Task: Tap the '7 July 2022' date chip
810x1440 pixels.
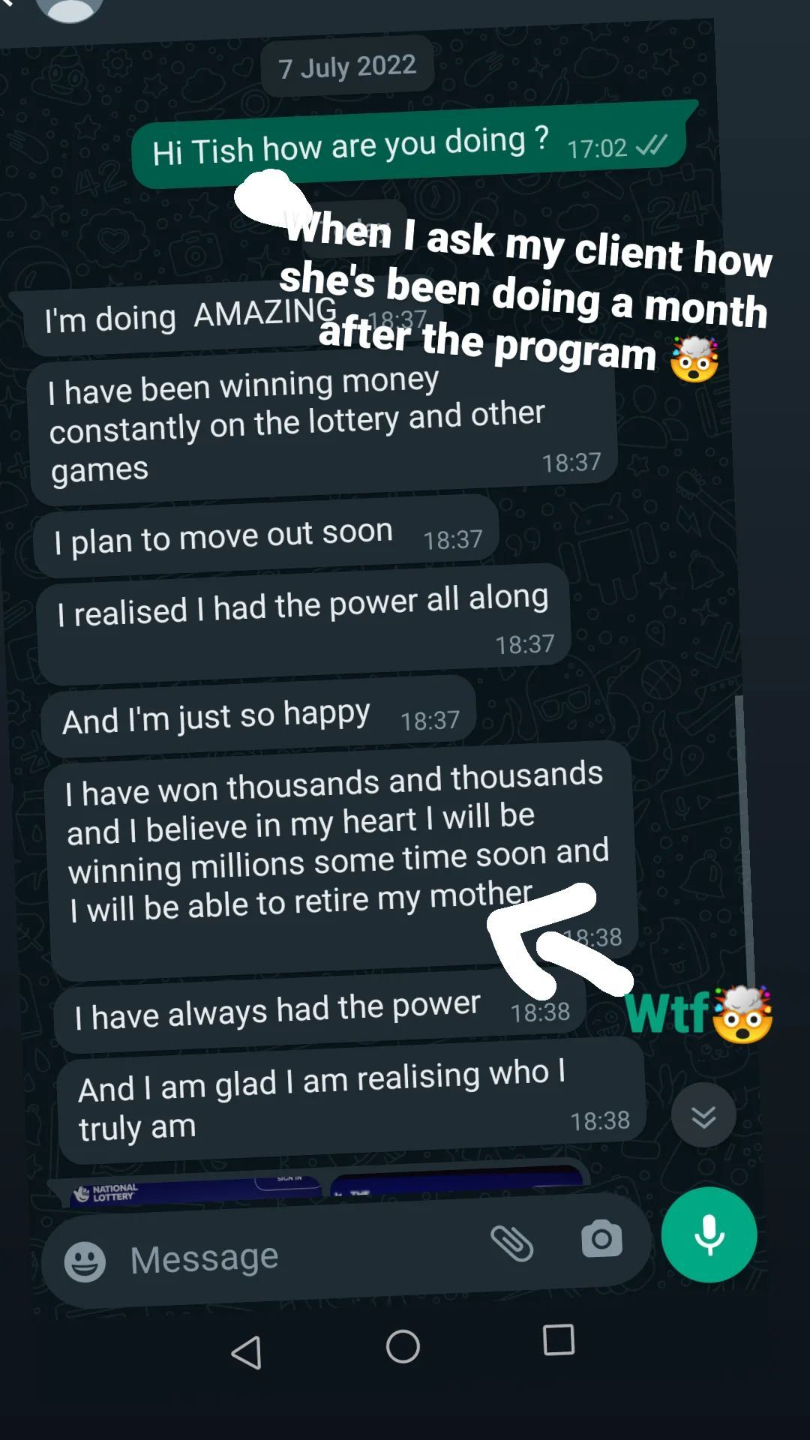Action: [347, 67]
